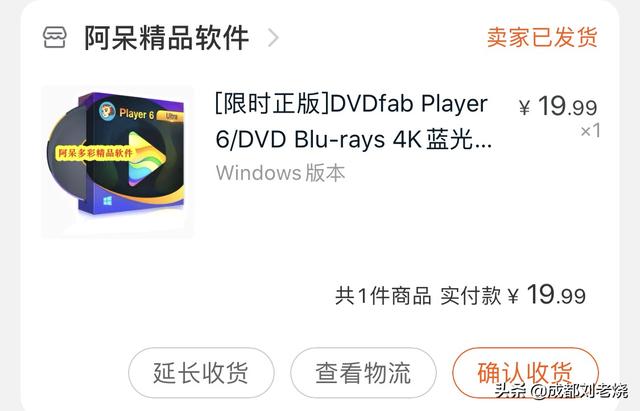Expand the chevron next to 阿呆精品软件
Image resolution: width=640 pixels, height=411 pixels.
tap(273, 38)
